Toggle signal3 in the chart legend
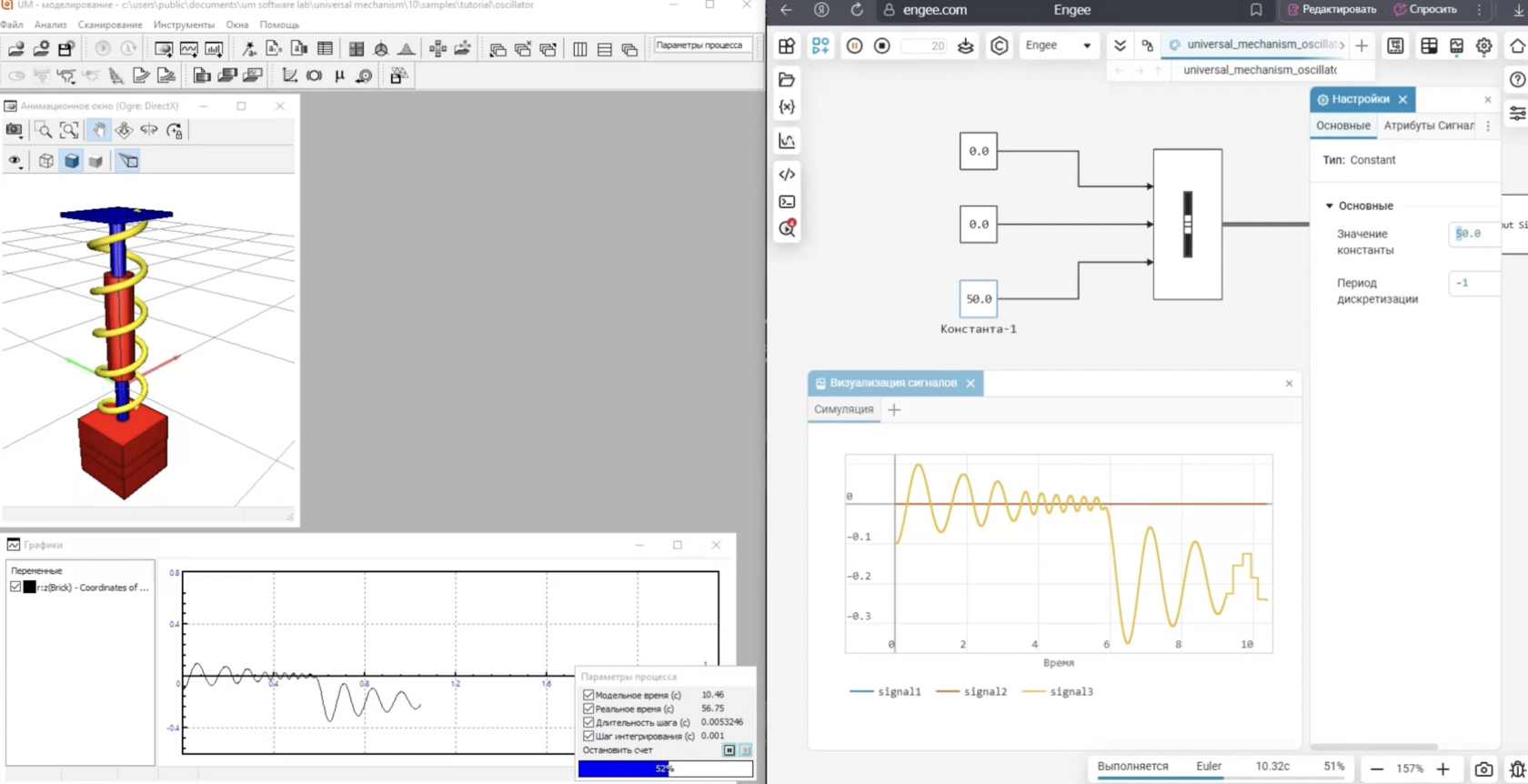 coord(1058,692)
